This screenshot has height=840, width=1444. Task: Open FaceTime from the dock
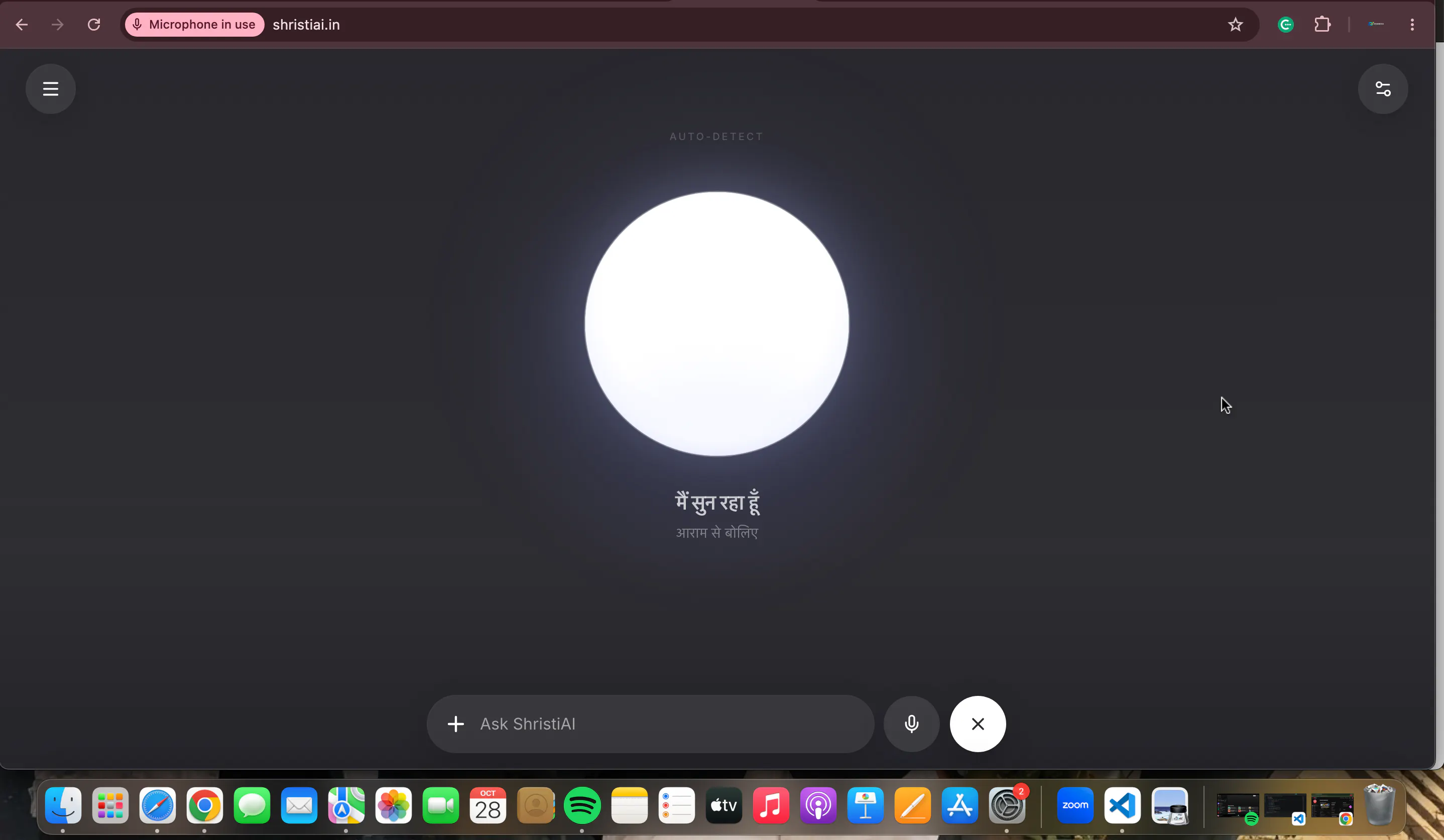pos(441,805)
